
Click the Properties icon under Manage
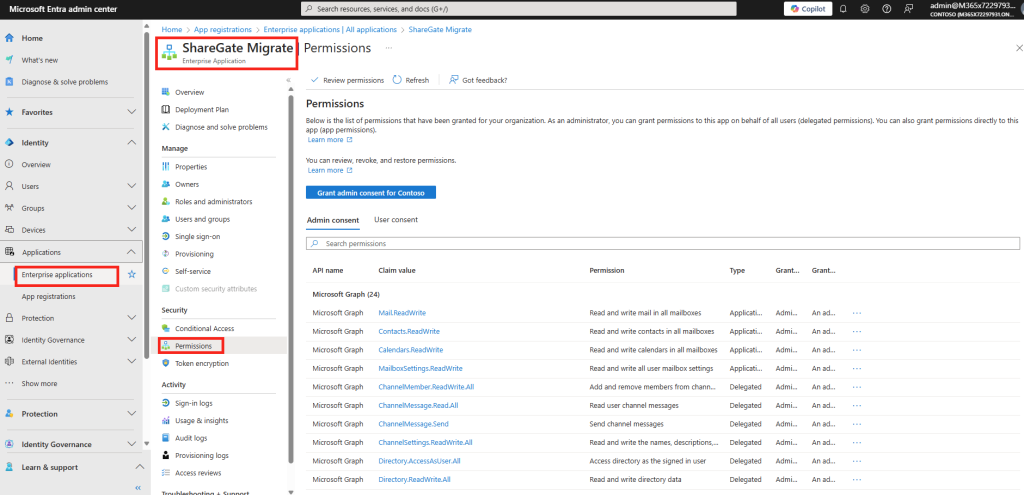(x=166, y=167)
